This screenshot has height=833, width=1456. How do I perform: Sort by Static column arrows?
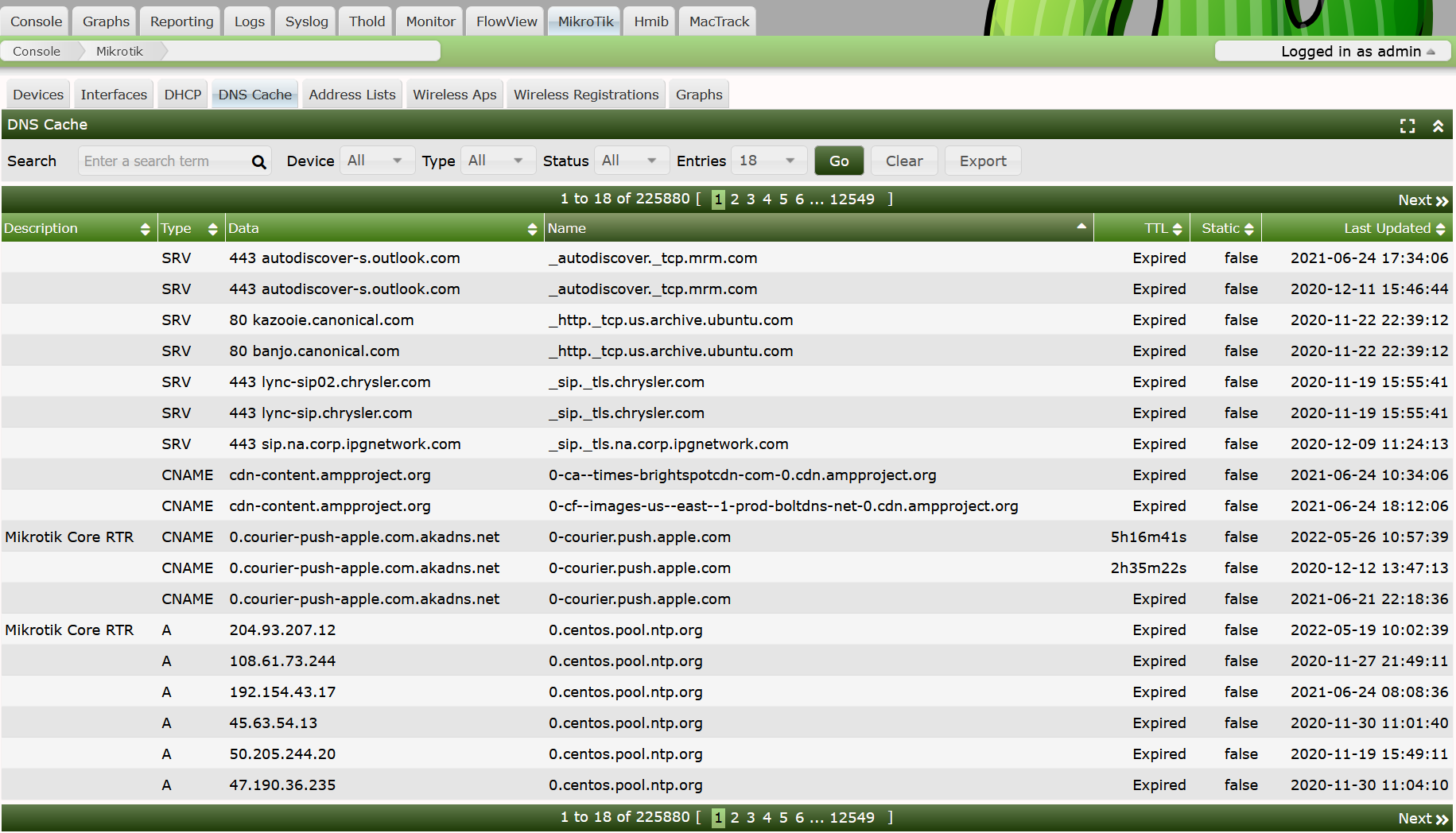pyautogui.click(x=1248, y=229)
